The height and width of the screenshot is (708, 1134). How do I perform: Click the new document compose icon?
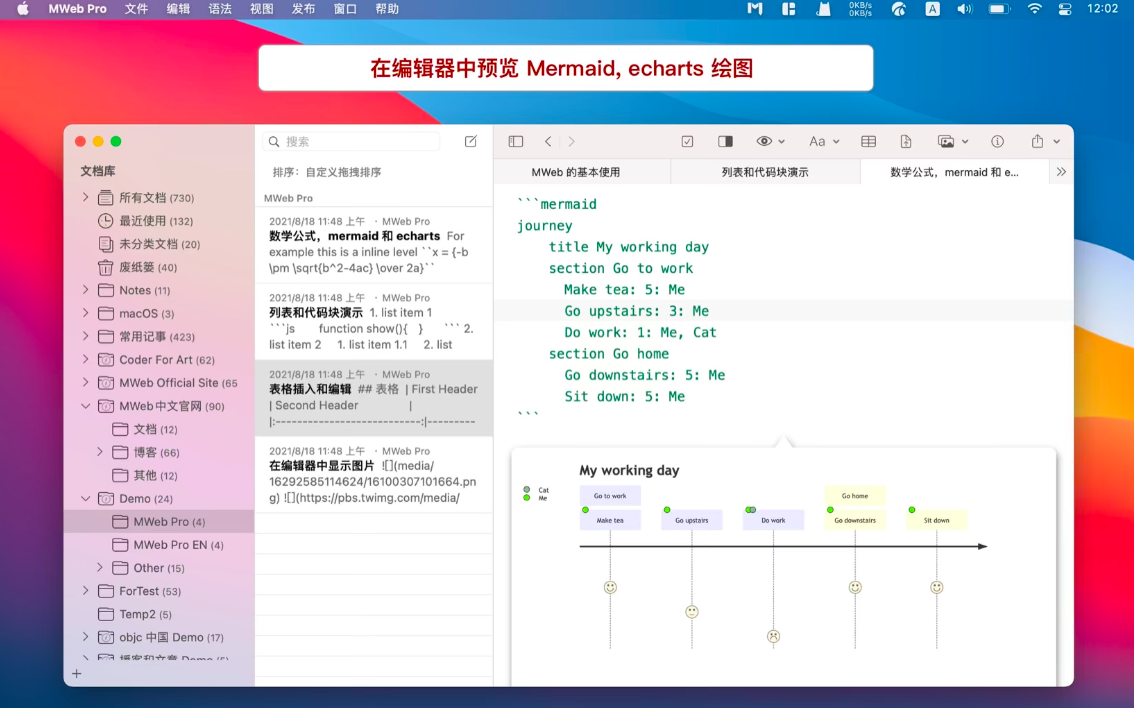470,141
